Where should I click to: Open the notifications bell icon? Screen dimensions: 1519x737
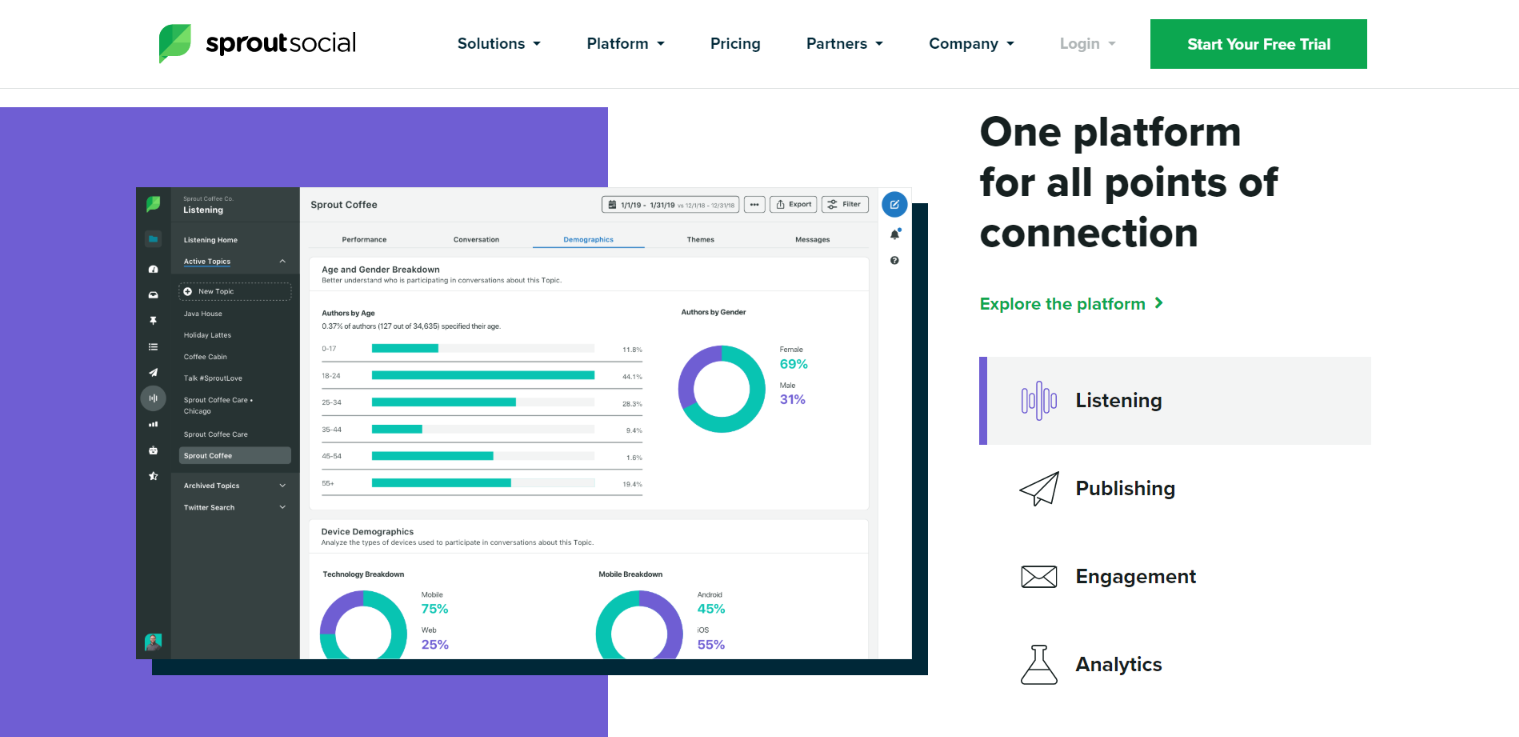click(x=894, y=234)
